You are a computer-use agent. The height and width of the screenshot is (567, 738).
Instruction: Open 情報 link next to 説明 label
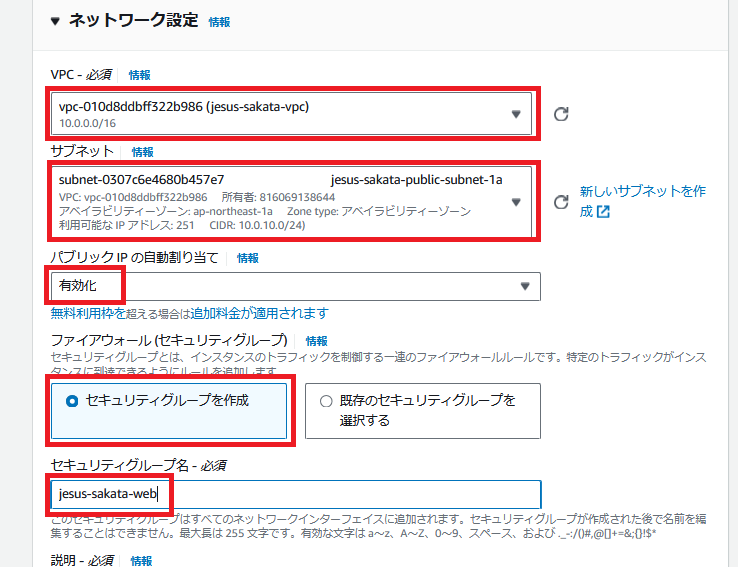coord(141,560)
